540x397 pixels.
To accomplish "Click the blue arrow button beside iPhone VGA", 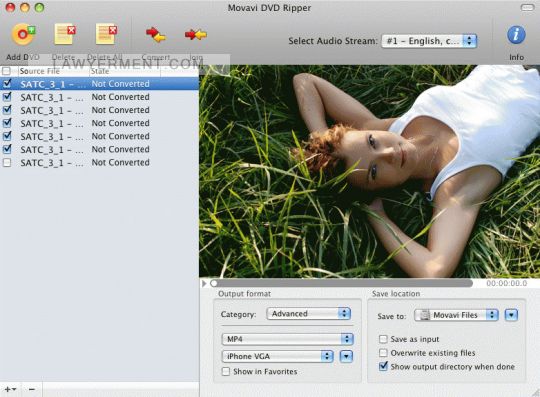I will (x=346, y=356).
